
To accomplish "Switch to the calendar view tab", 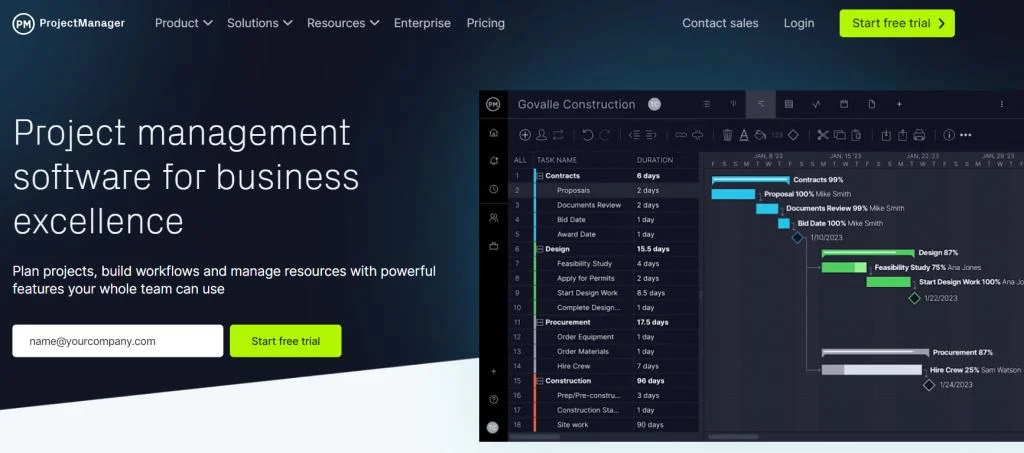I will click(x=844, y=104).
